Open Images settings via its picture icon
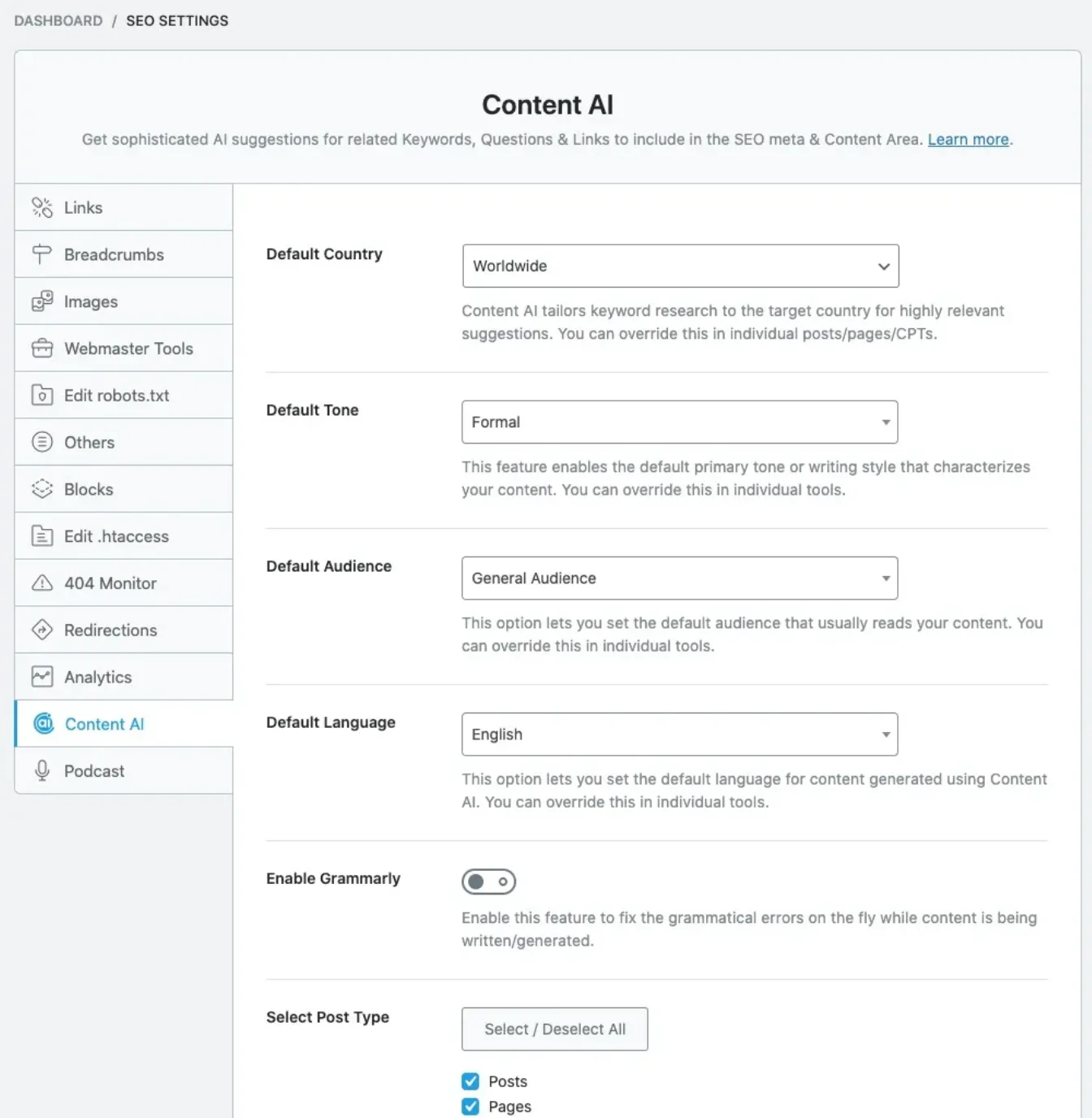The image size is (1092, 1118). pos(42,301)
